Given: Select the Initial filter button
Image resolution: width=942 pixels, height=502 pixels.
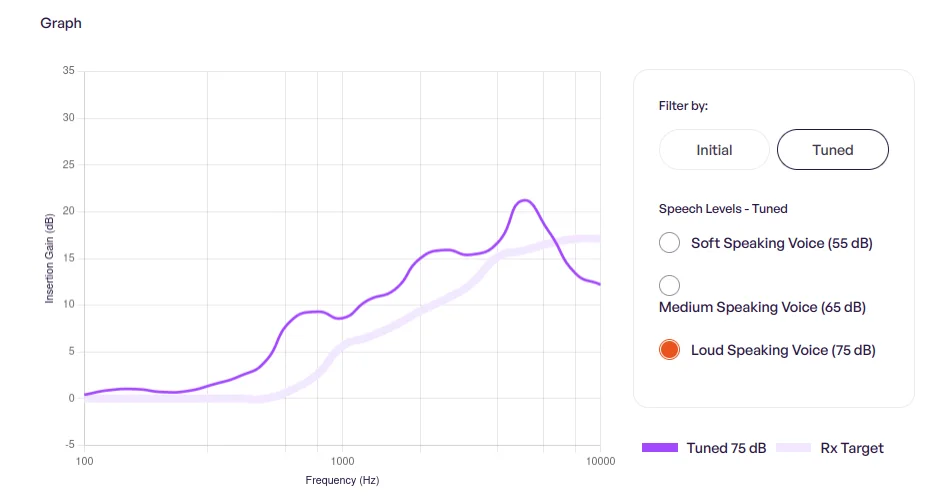Looking at the screenshot, I should (x=714, y=150).
